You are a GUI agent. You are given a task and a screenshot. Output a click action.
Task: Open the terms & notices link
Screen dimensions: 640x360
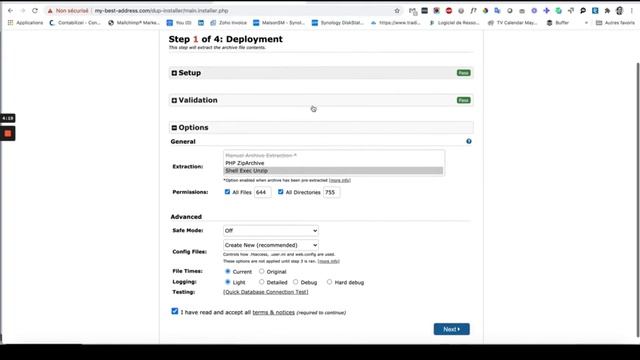[273, 312]
